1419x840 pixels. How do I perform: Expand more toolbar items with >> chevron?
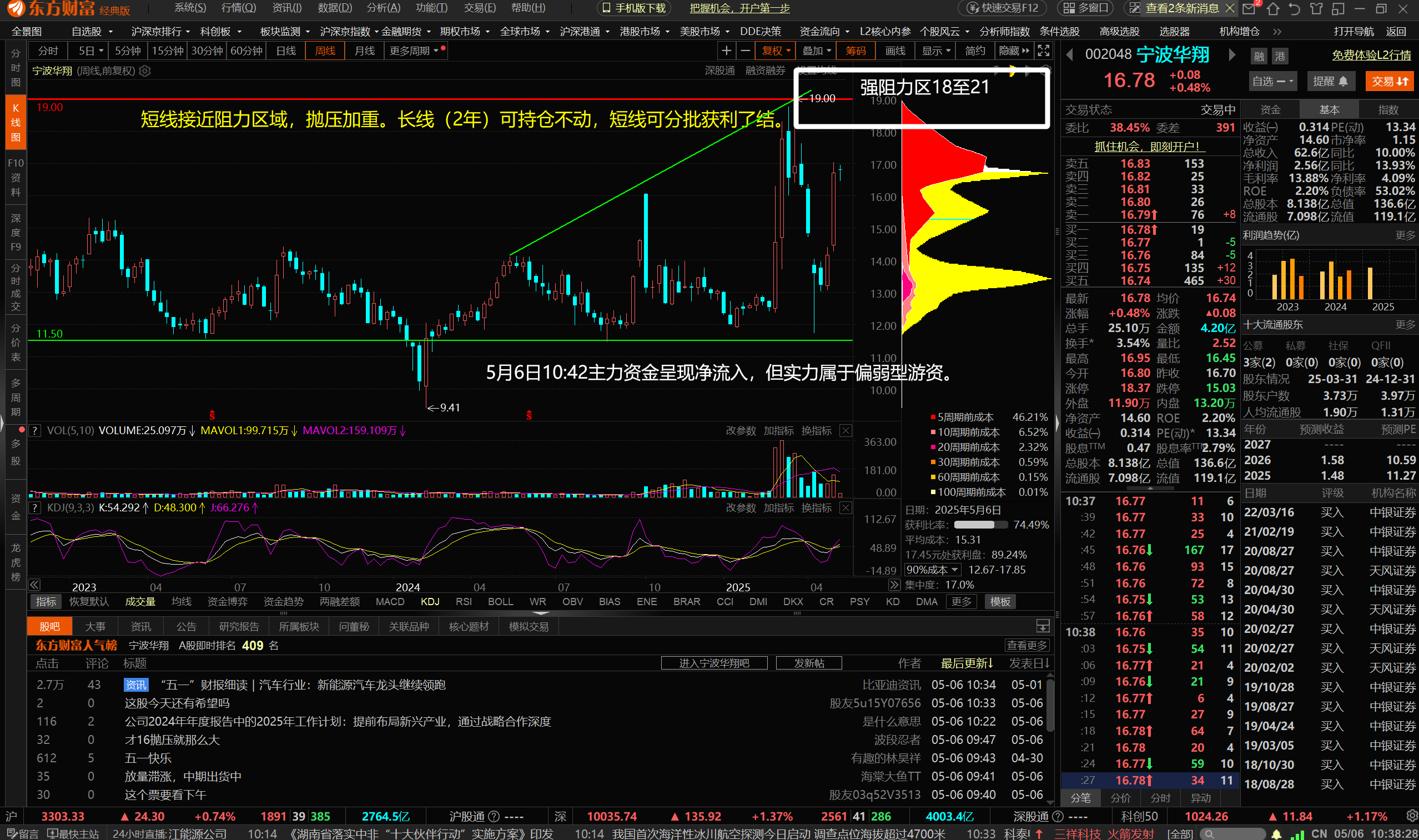coord(1277,32)
